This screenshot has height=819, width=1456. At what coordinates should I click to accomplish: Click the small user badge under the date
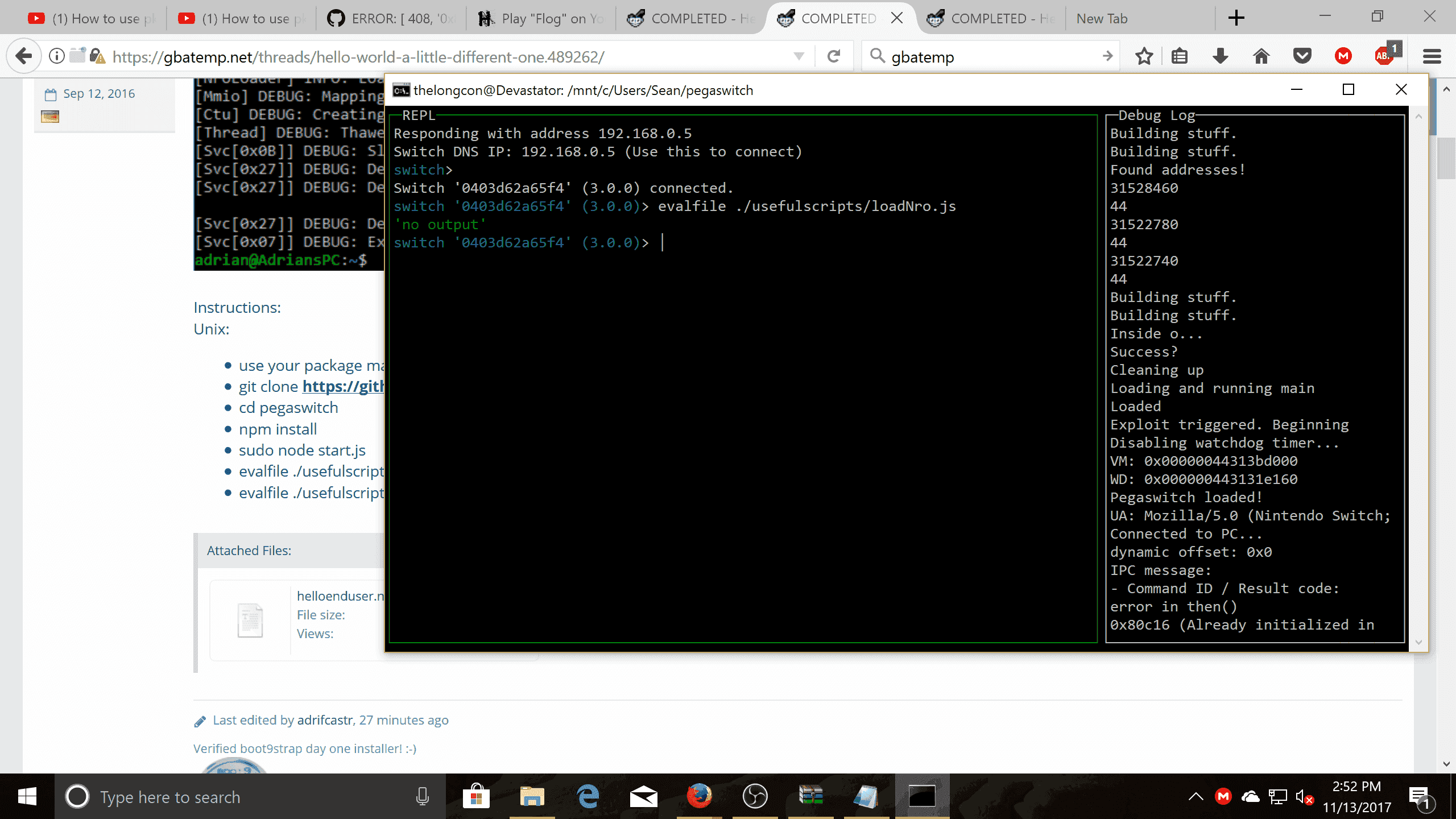[x=50, y=117]
